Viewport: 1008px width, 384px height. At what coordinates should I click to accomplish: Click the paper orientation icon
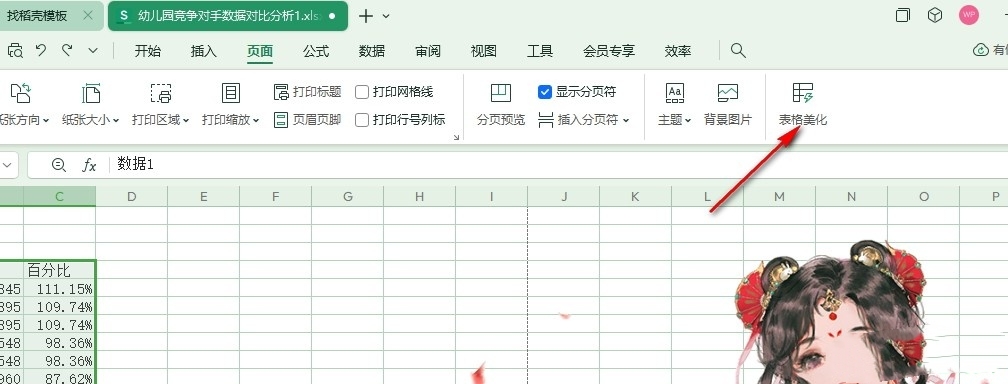(21, 93)
